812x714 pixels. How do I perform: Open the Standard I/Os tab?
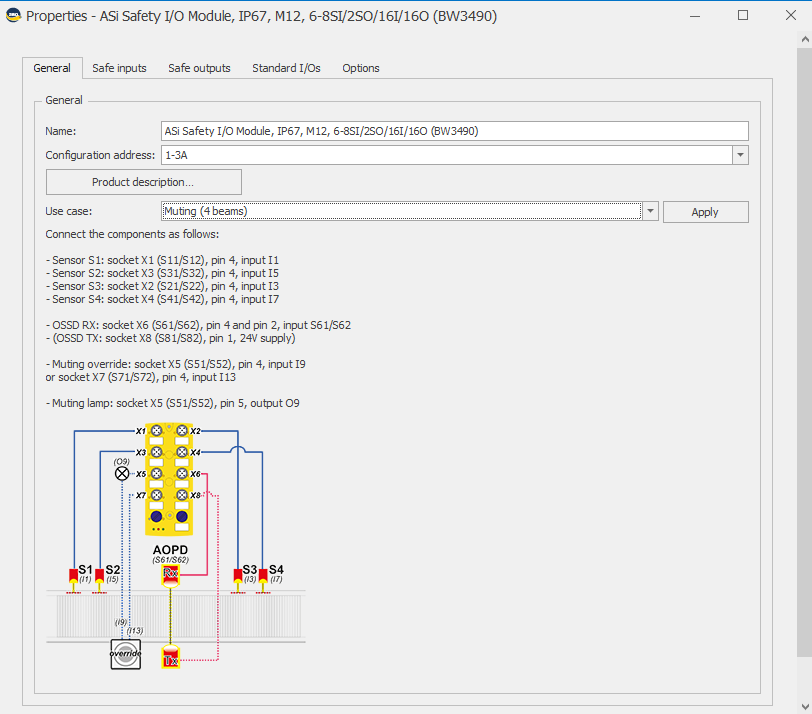(x=286, y=68)
